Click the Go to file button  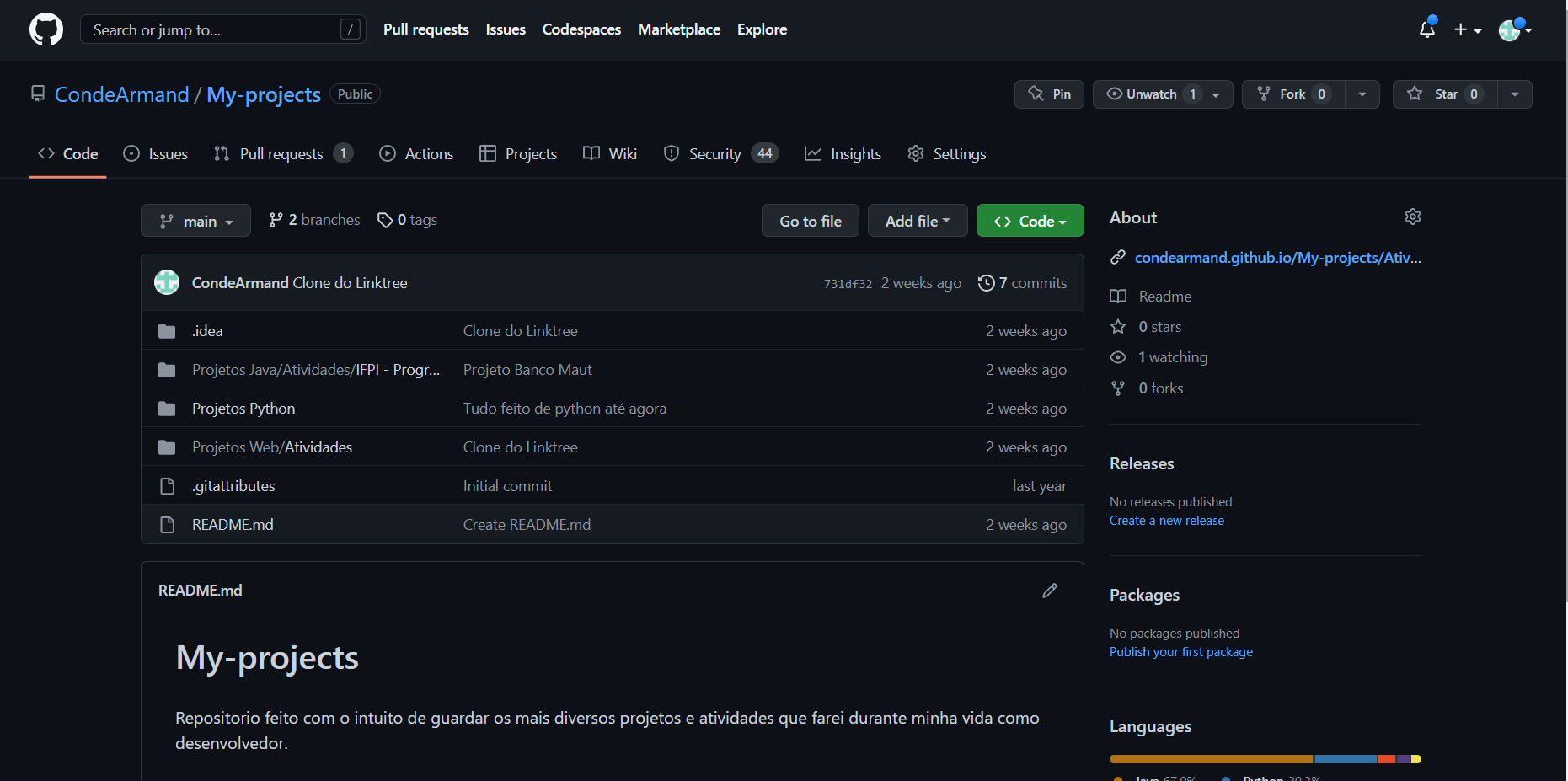[810, 220]
